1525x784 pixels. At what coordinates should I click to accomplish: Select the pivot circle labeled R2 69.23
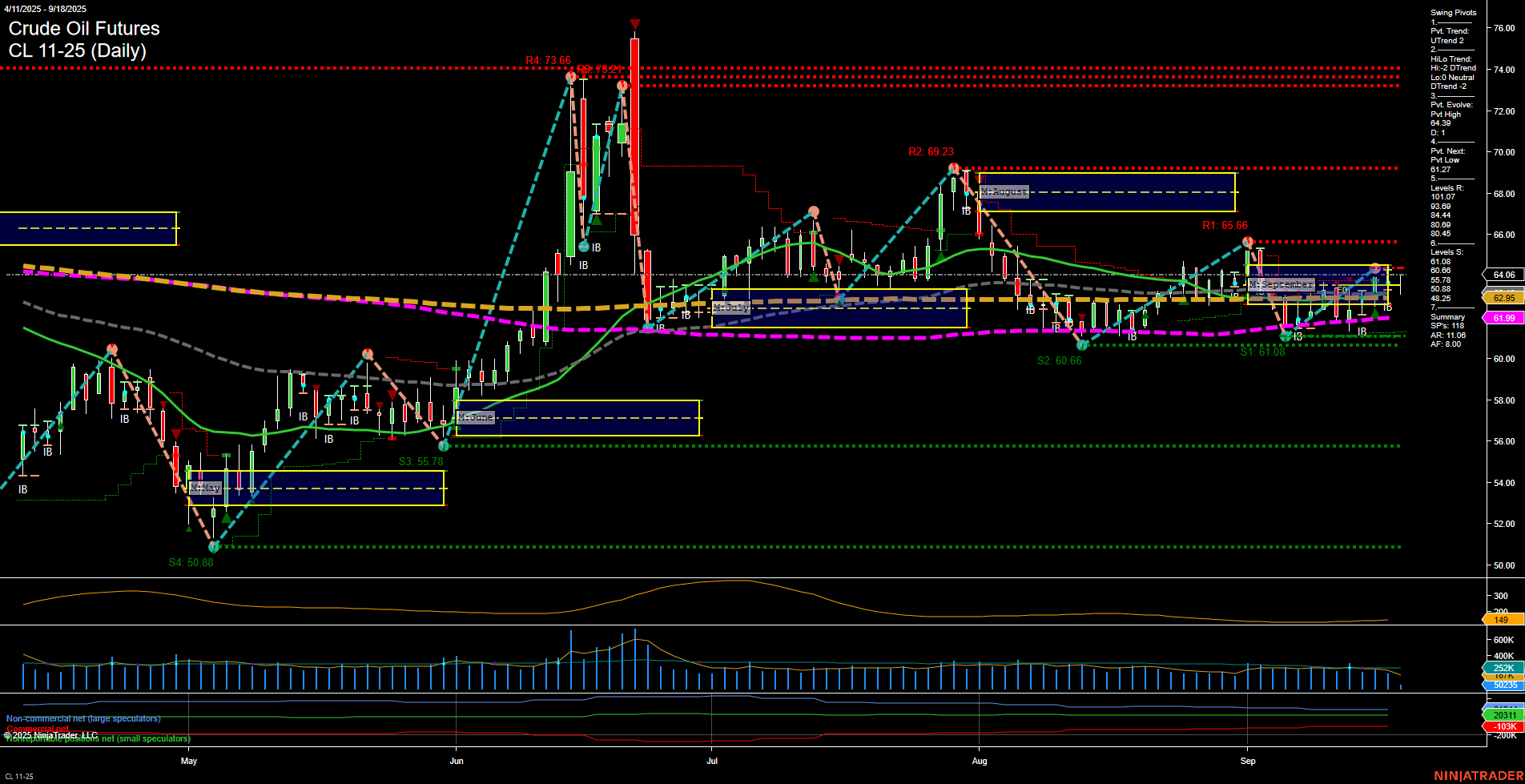pyautogui.click(x=953, y=168)
